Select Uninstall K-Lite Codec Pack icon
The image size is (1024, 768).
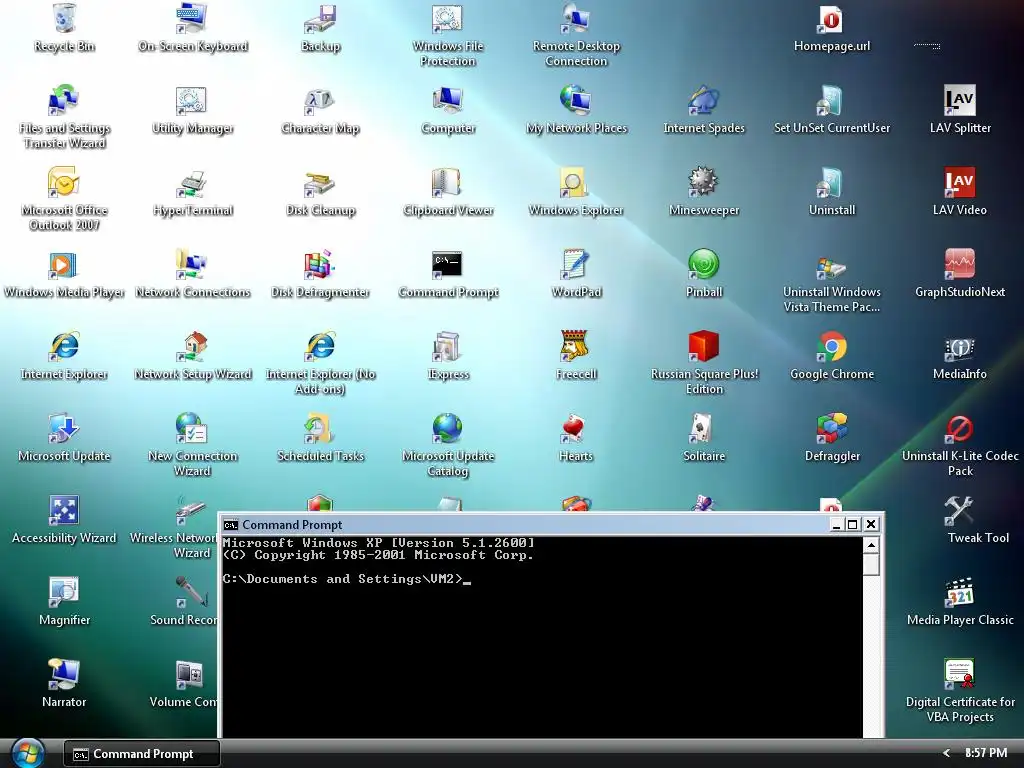pos(960,428)
